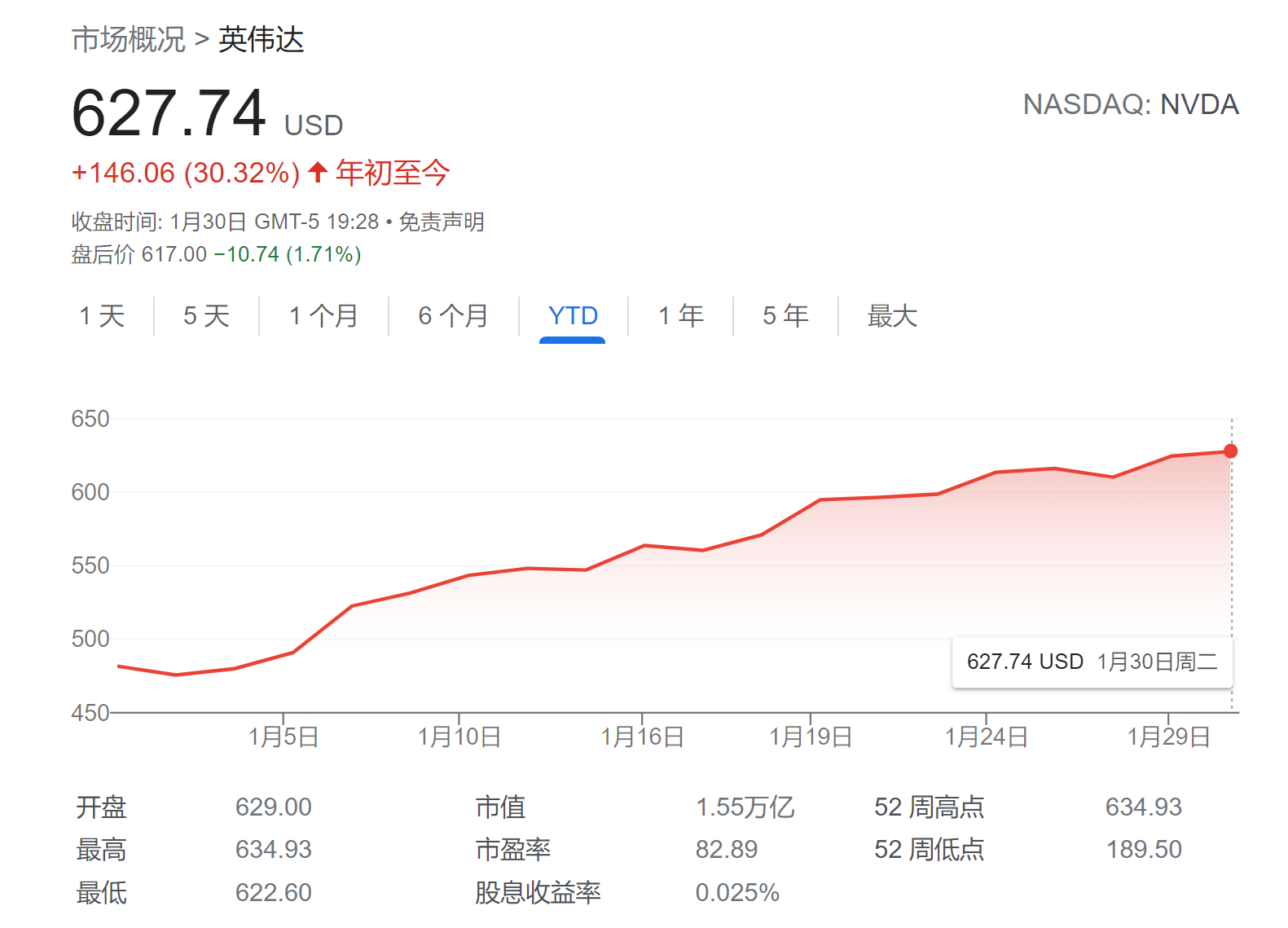
Task: Click the 52 周高点 label
Action: click(x=930, y=807)
